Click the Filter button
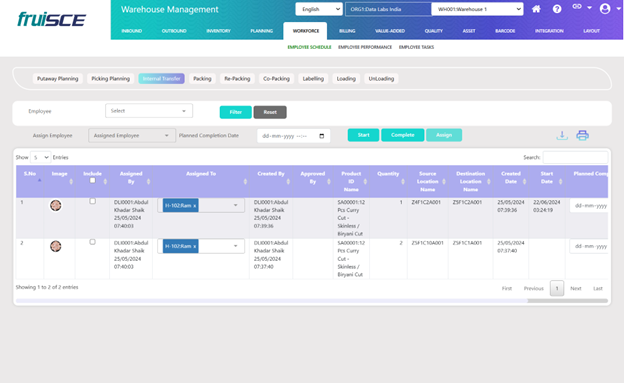Viewport: 624px width, 383px height. coord(236,112)
